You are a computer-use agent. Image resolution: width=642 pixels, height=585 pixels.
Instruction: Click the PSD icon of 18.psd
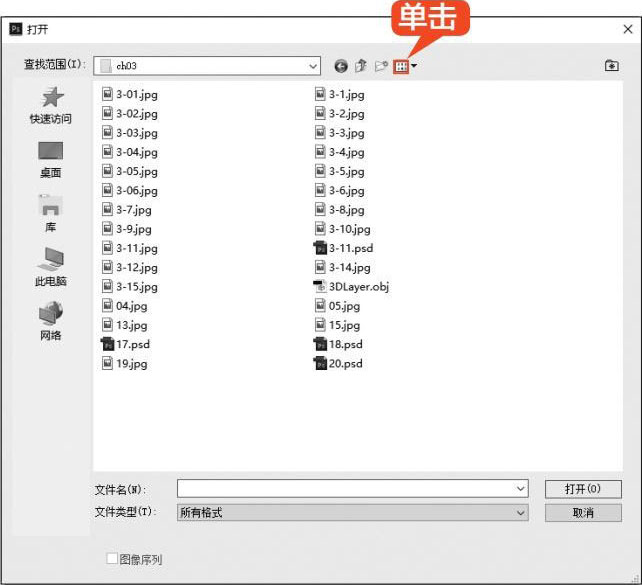(320, 344)
